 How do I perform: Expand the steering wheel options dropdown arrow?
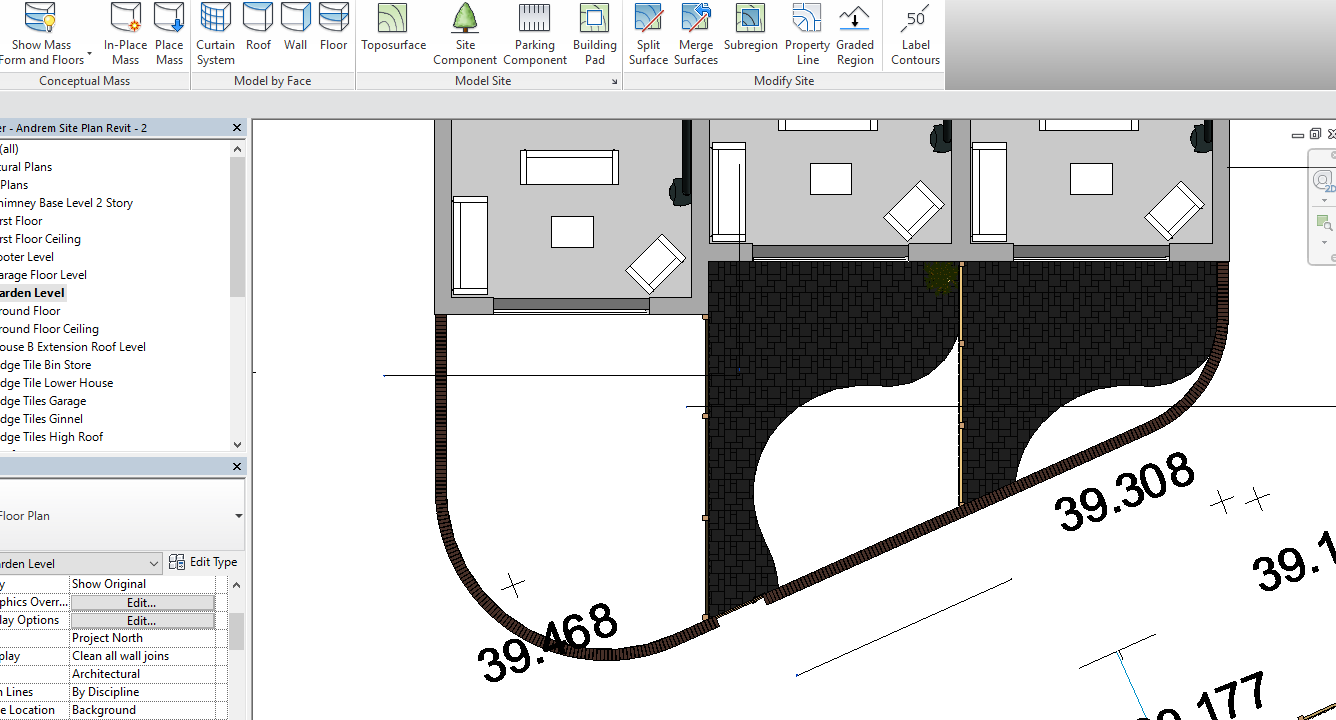[1325, 200]
